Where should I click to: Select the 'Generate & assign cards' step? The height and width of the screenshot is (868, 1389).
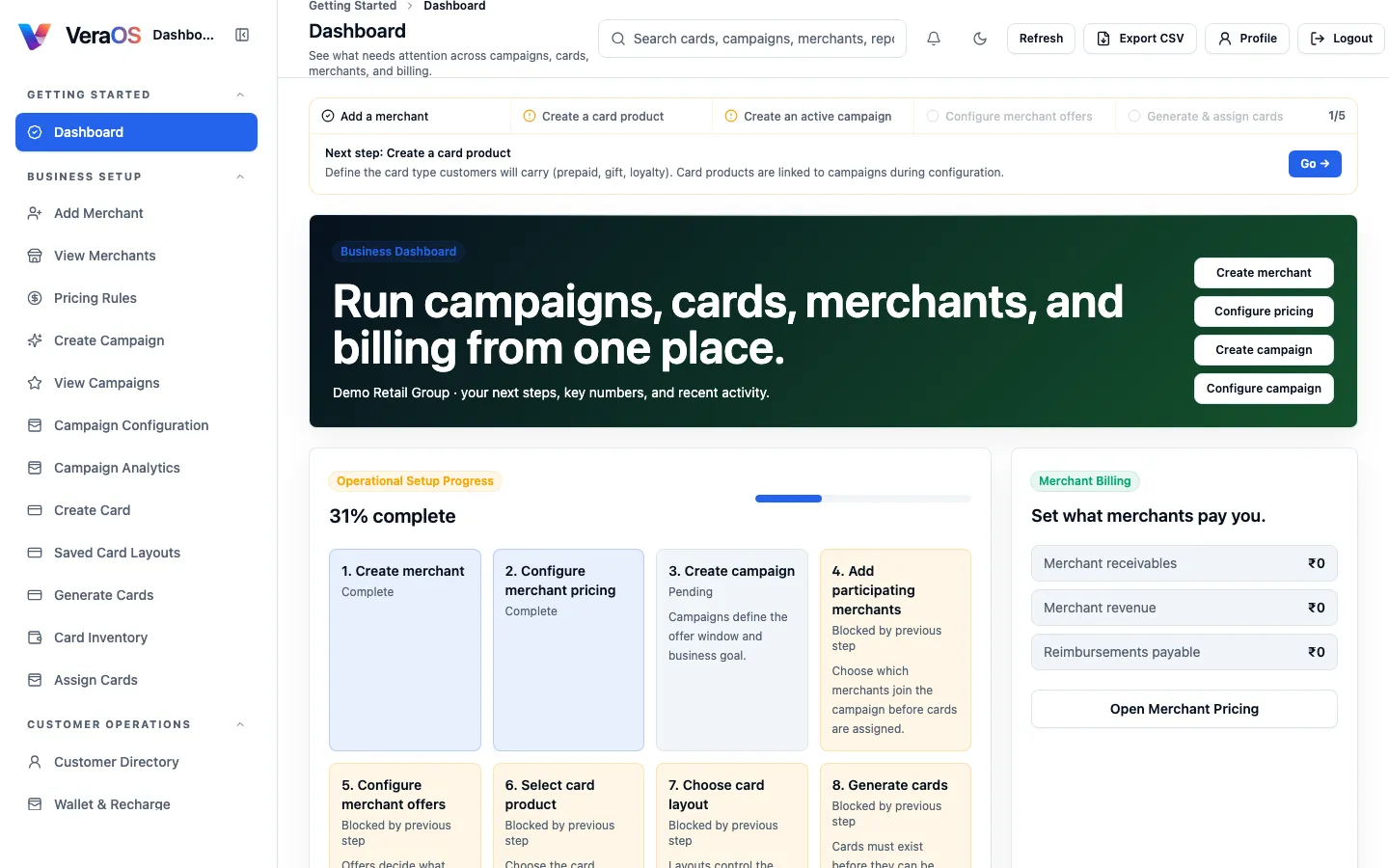(x=1215, y=116)
